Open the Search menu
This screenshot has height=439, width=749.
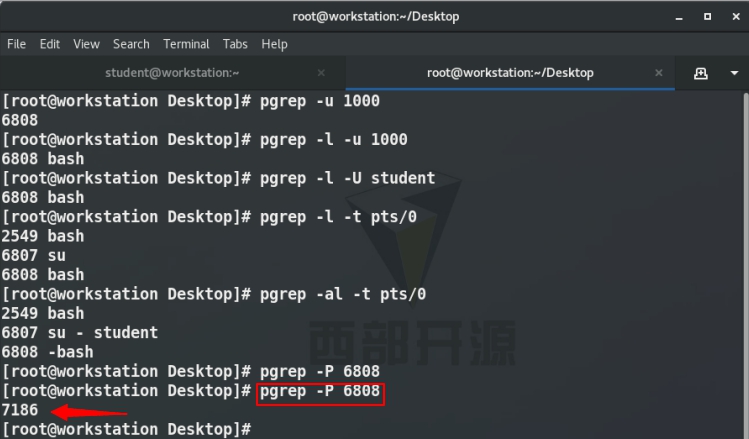(131, 44)
